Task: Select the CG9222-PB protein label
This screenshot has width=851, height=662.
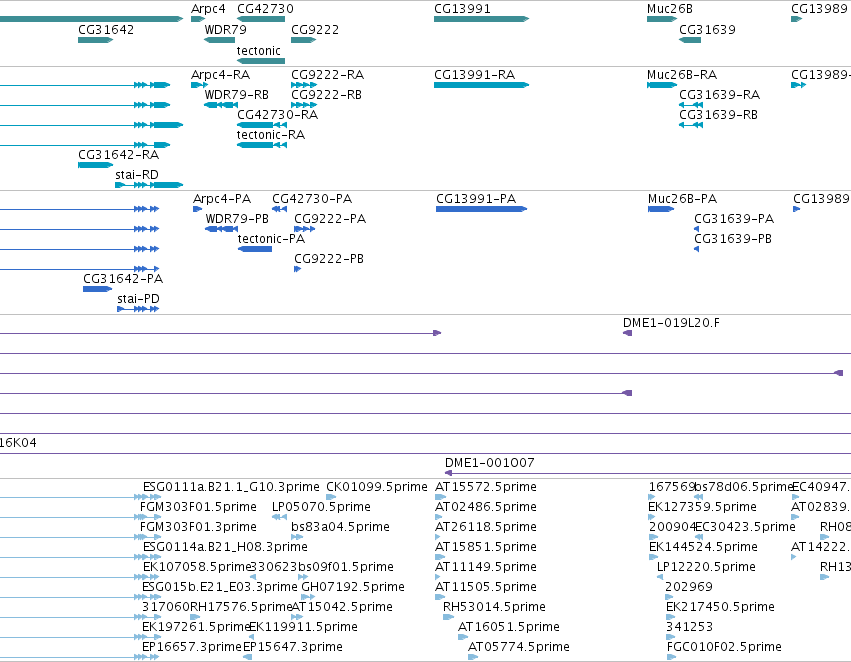Action: click(x=329, y=259)
